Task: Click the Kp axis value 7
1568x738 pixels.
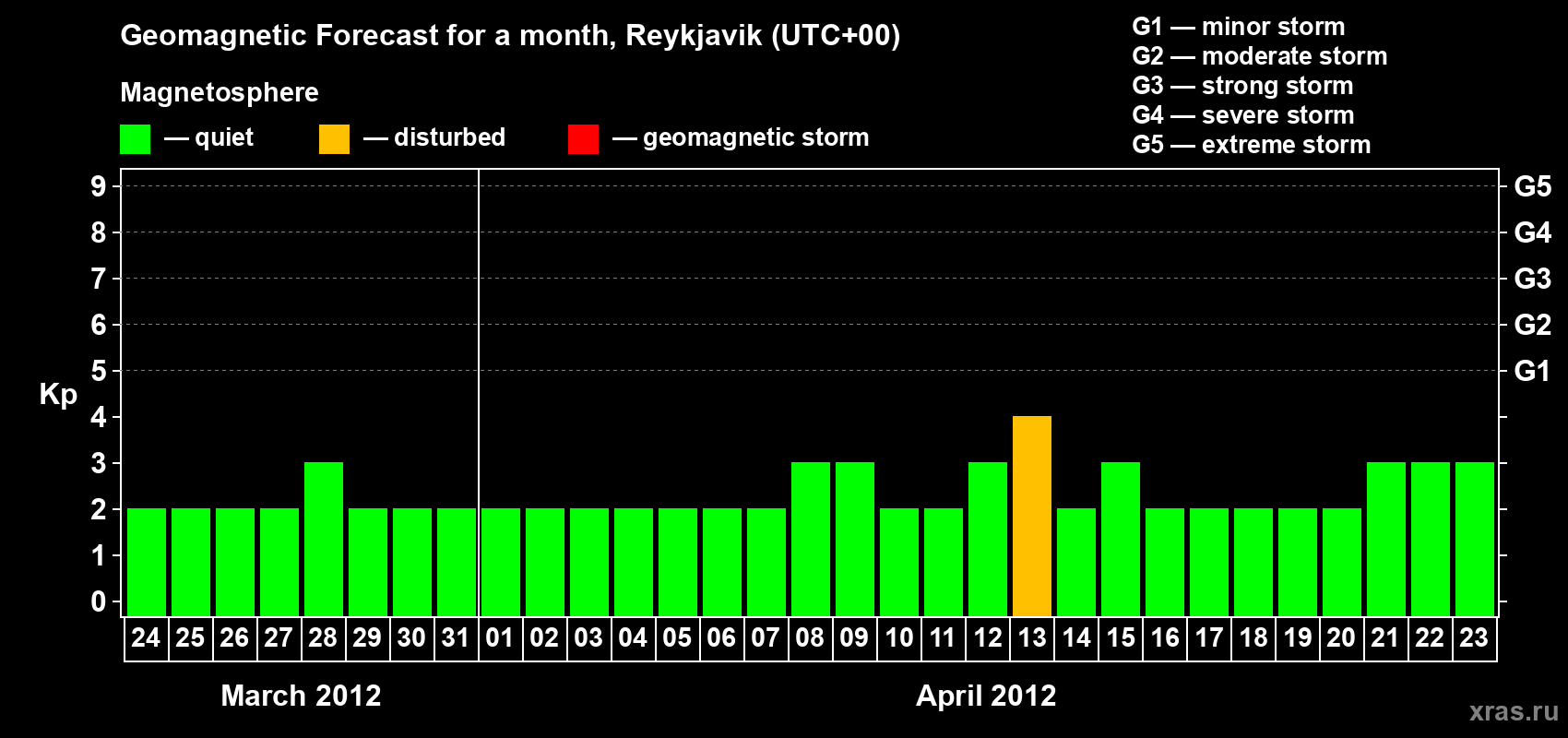Action: (x=99, y=279)
